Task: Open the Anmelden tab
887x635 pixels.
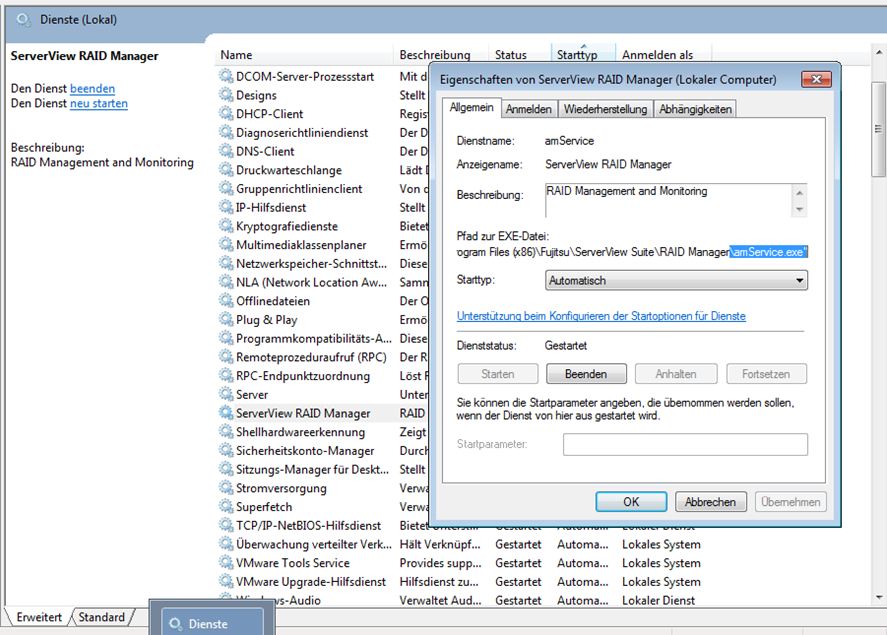Action: [528, 109]
